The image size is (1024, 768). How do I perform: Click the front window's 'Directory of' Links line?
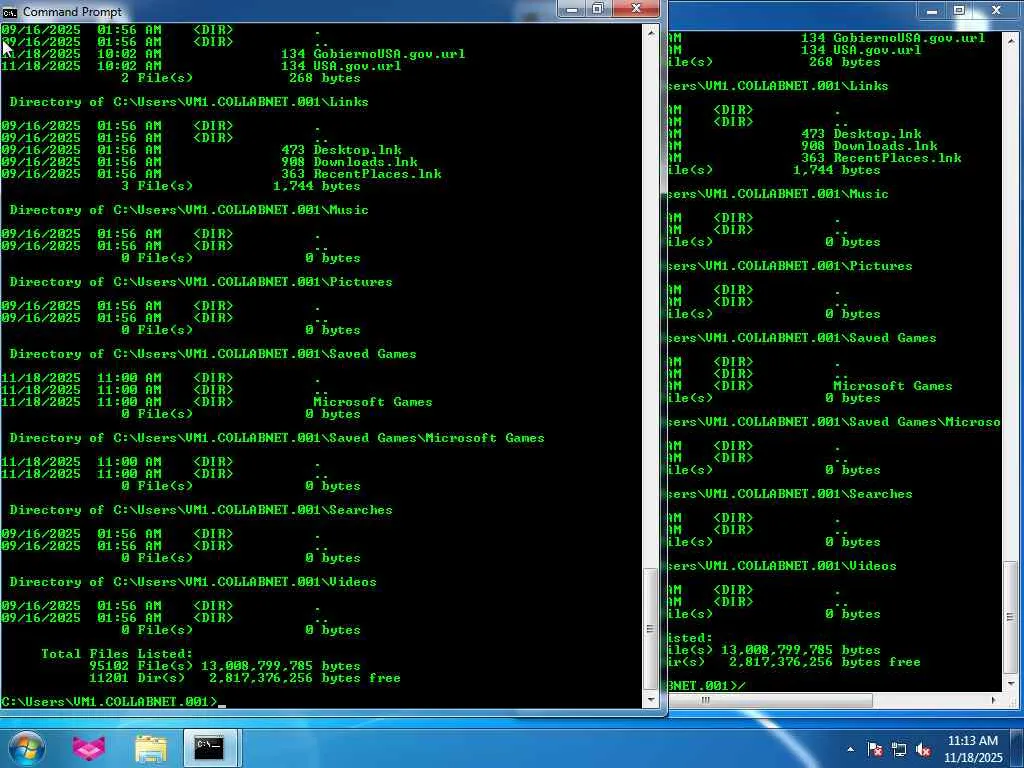[189, 102]
